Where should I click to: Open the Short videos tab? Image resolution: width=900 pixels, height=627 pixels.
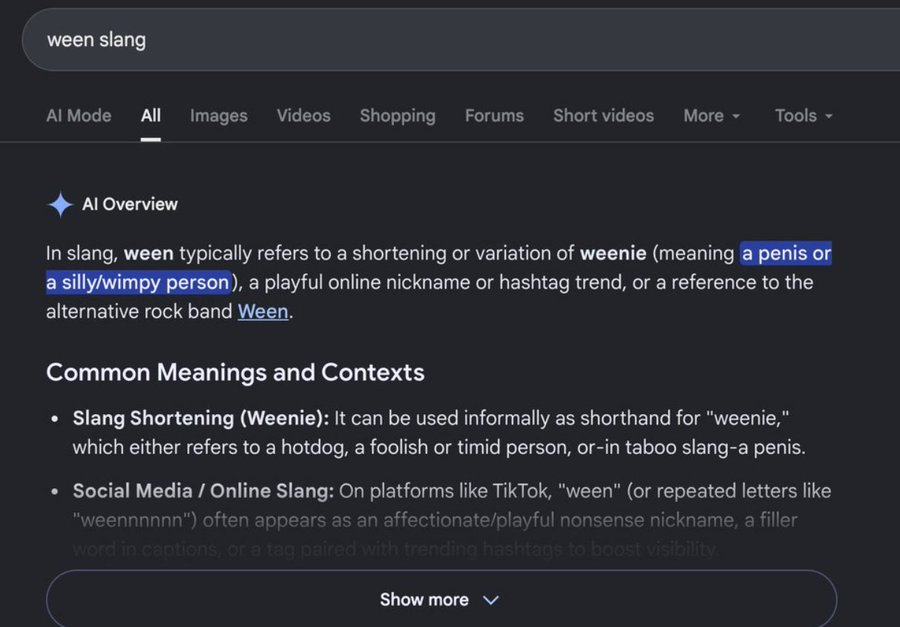(603, 115)
